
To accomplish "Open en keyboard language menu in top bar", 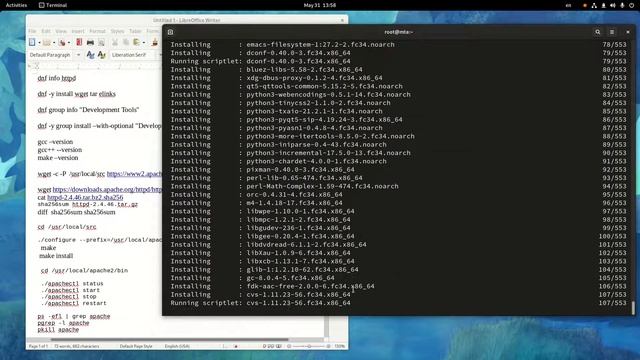I will [568, 5].
